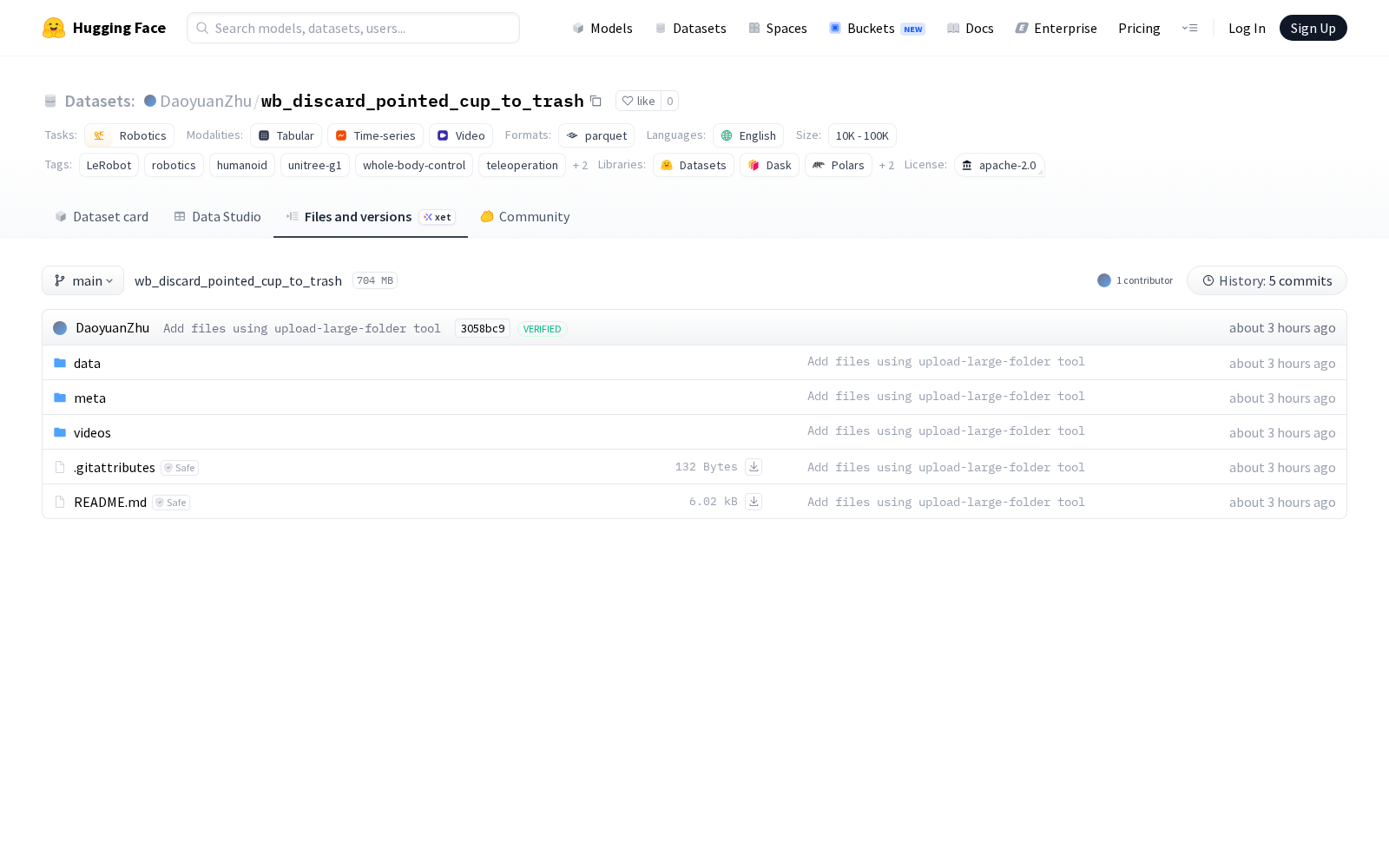
Task: Open DaoyuanZhu's profile from dataset title
Action: 206,101
